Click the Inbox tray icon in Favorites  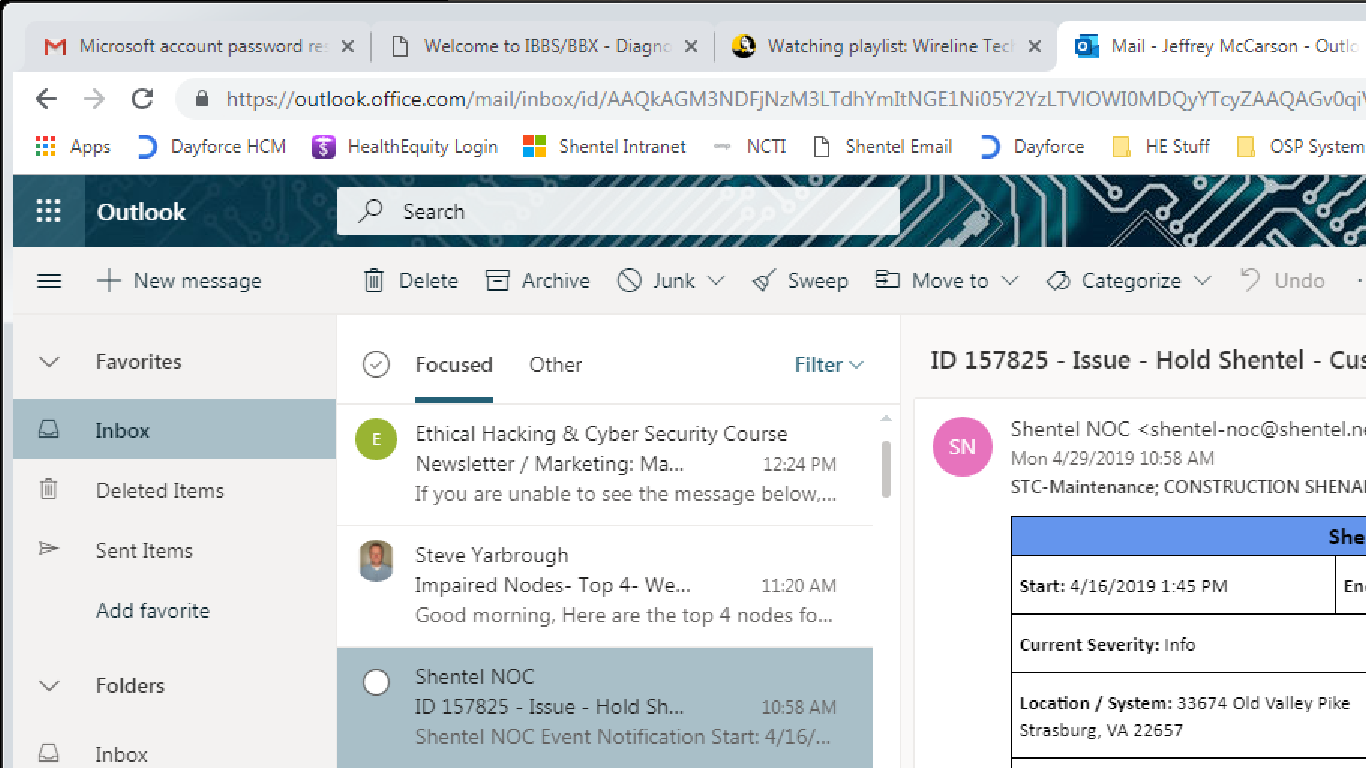(x=48, y=430)
